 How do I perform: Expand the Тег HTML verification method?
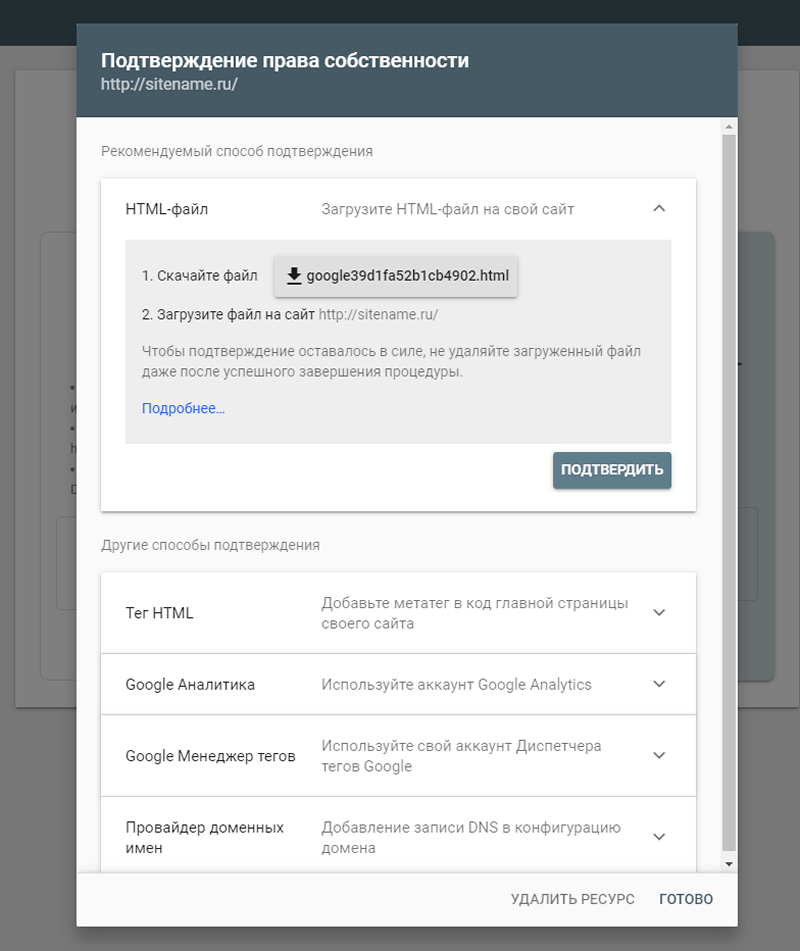(659, 612)
